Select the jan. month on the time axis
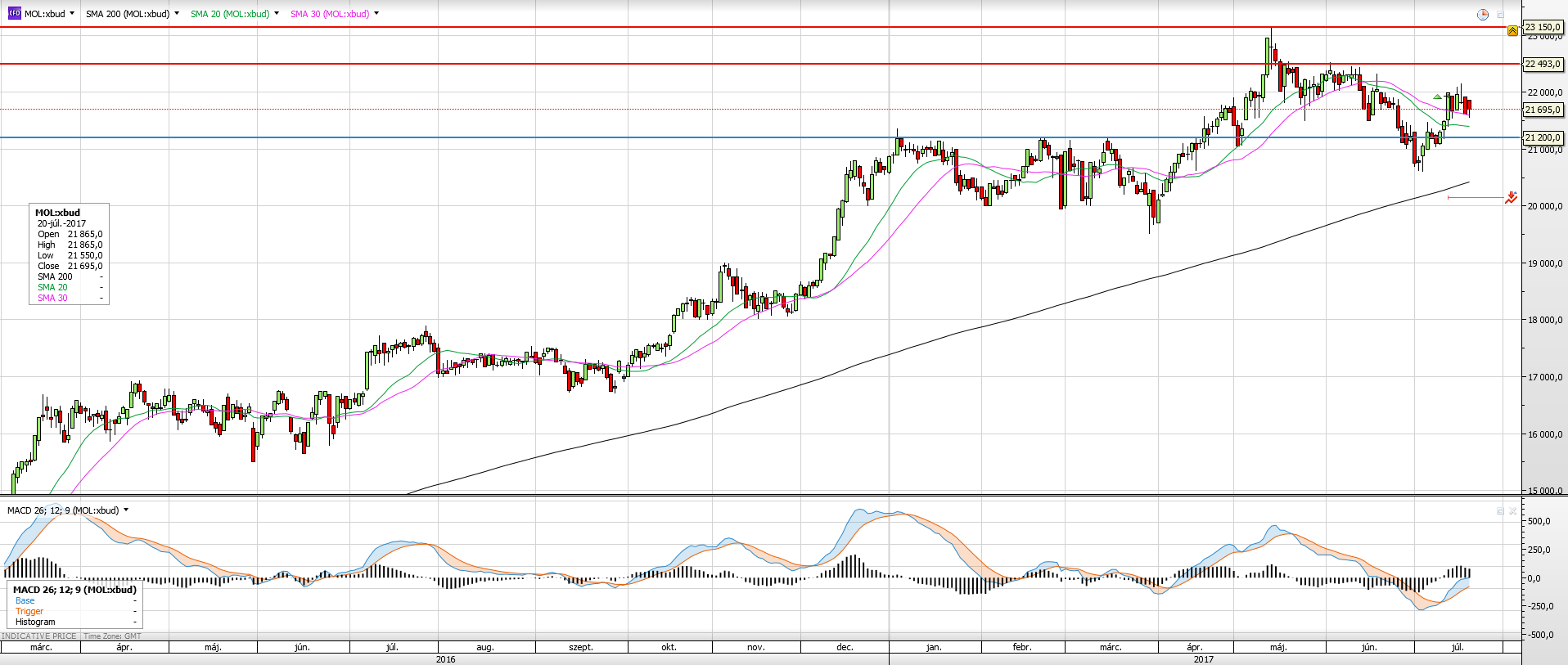The height and width of the screenshot is (665, 1568). click(x=934, y=647)
